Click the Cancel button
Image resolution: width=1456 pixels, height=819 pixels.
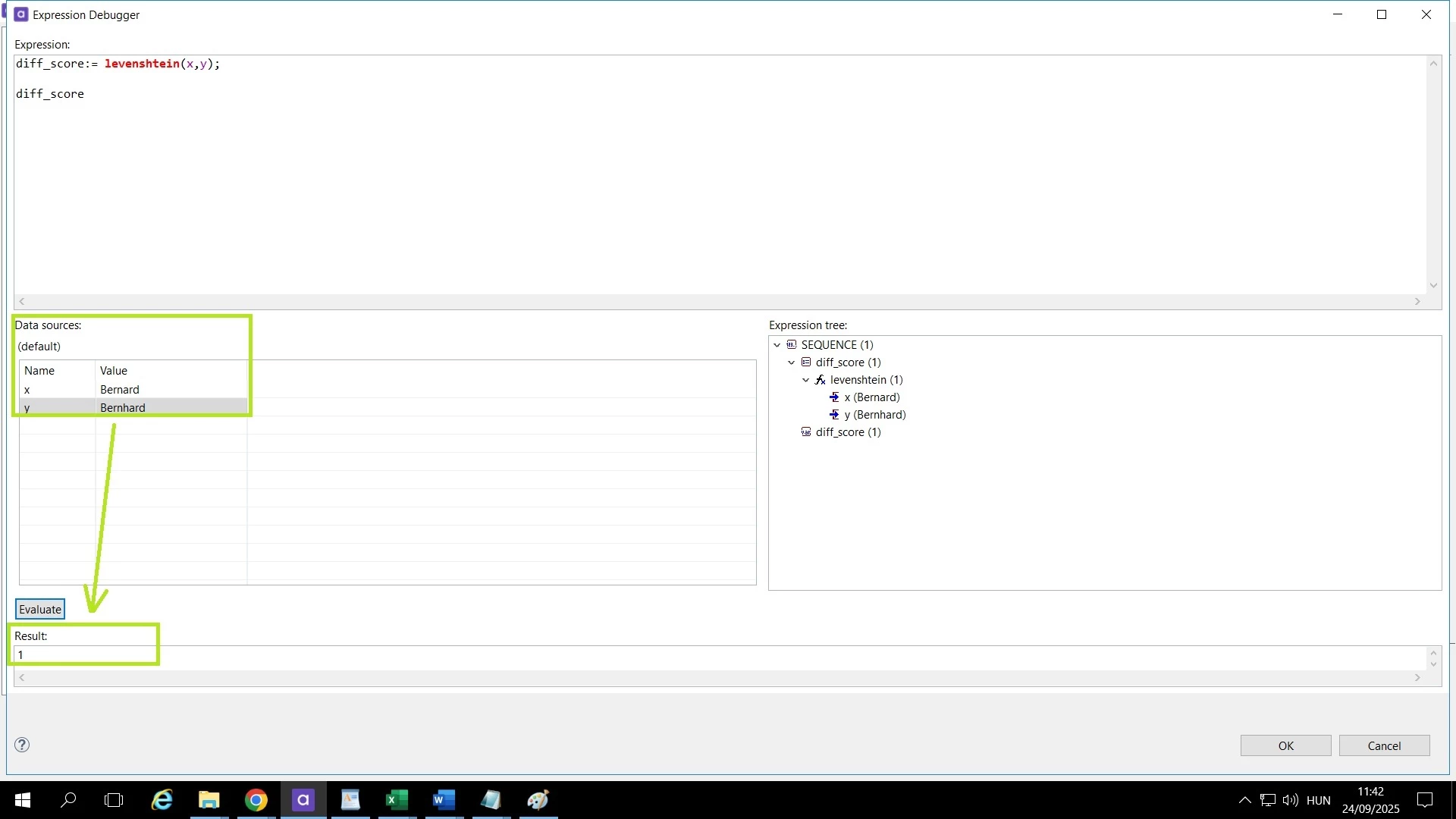(x=1384, y=745)
